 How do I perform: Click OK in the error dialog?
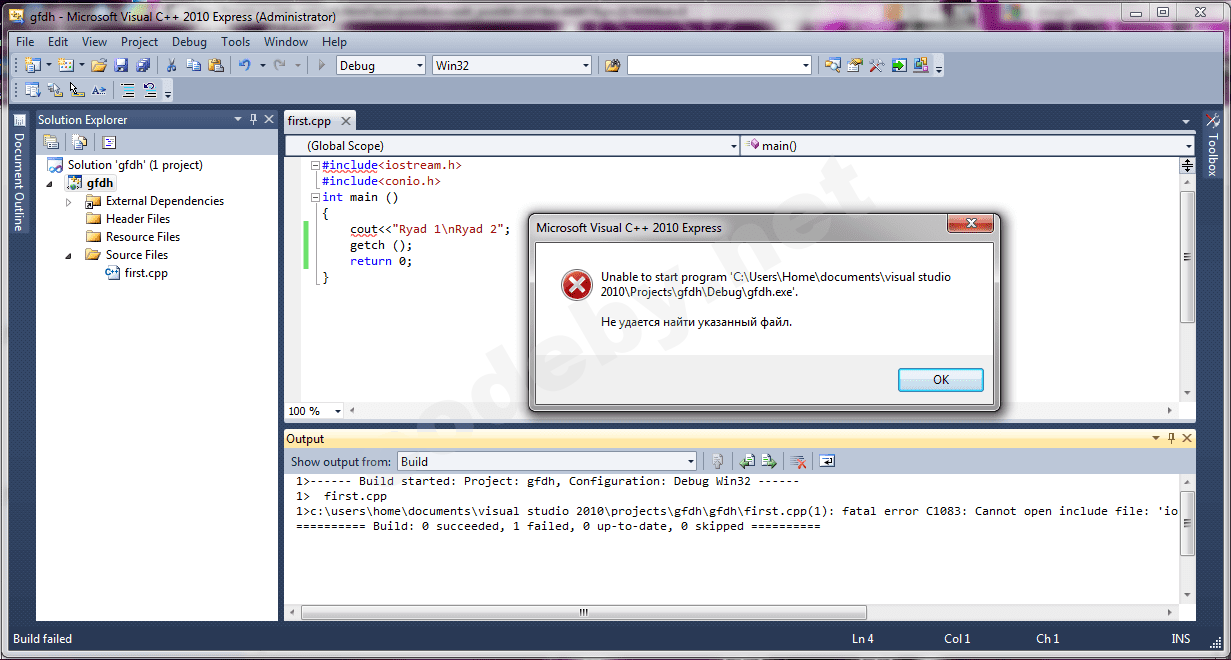[x=940, y=380]
